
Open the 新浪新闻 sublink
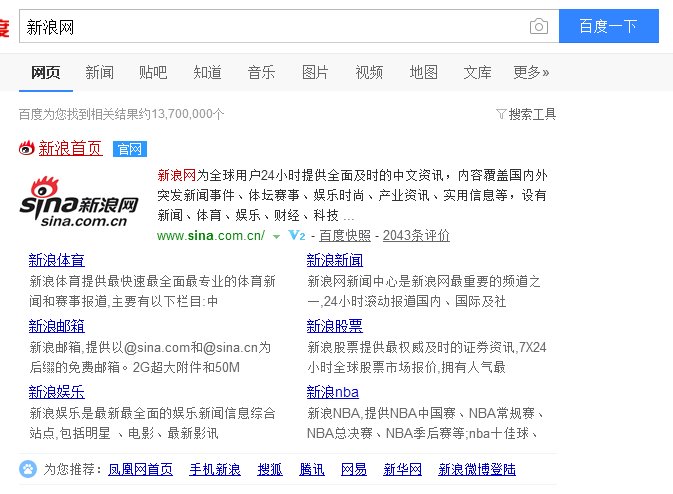coord(335,260)
